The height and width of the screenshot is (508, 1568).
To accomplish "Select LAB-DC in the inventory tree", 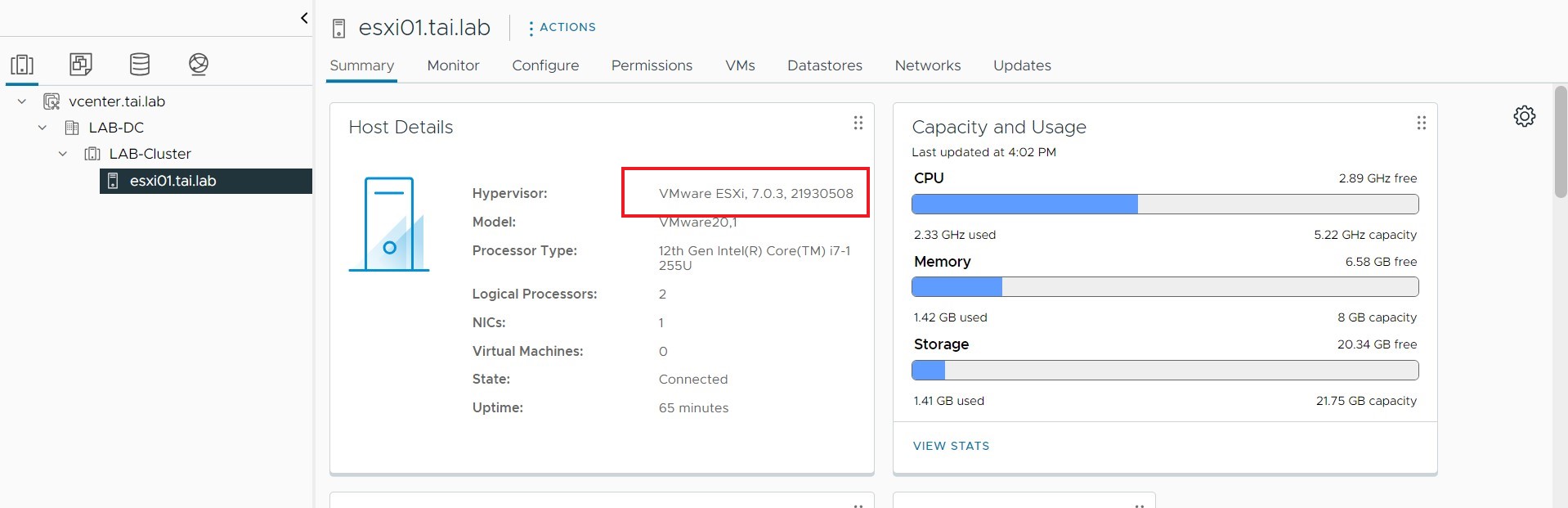I will click(x=116, y=128).
